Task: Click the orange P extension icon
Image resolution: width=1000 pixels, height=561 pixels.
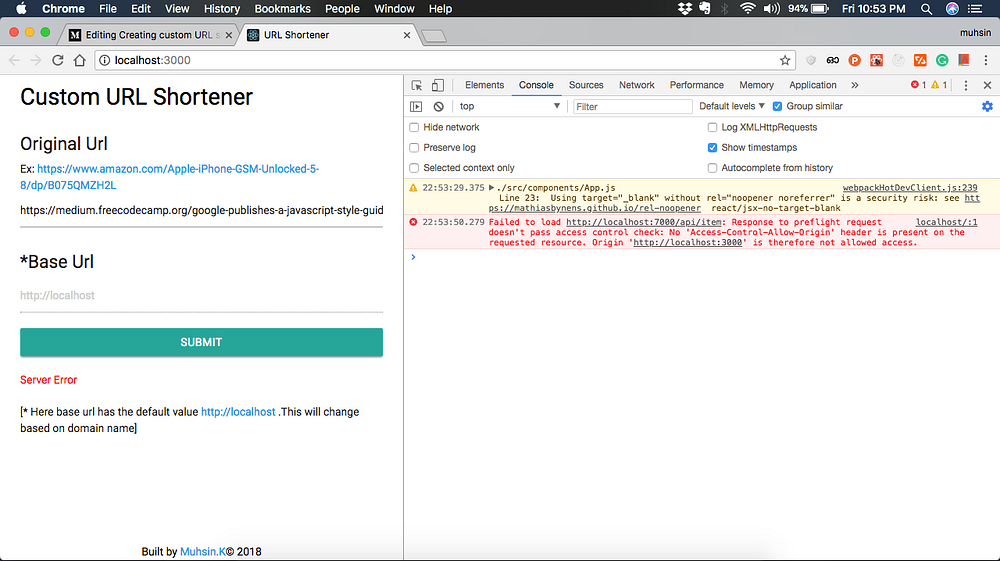Action: click(855, 60)
